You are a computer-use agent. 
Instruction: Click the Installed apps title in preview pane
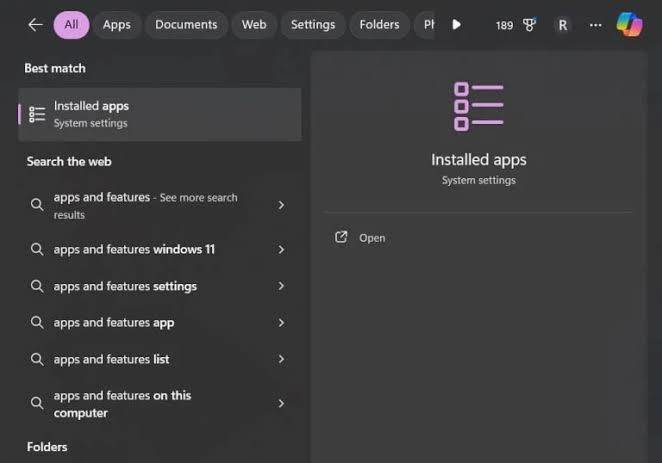click(479, 160)
